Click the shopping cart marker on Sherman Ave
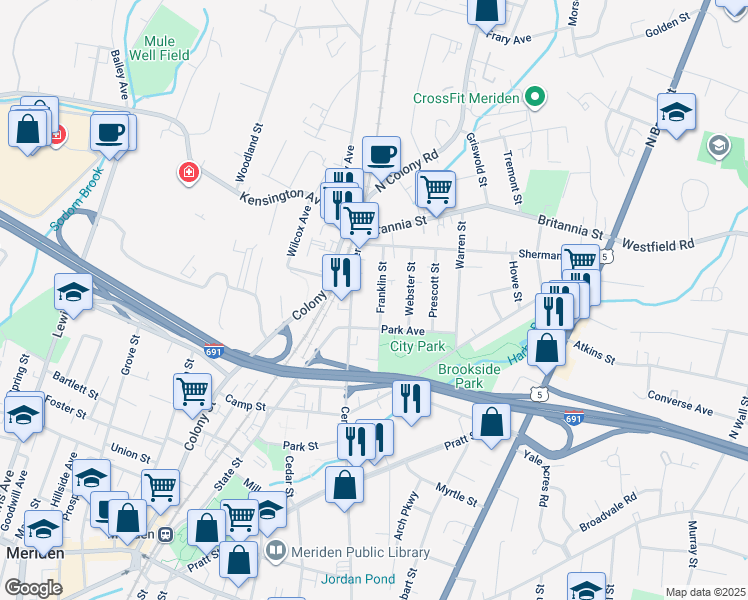This screenshot has width=748, height=600. coord(581,260)
